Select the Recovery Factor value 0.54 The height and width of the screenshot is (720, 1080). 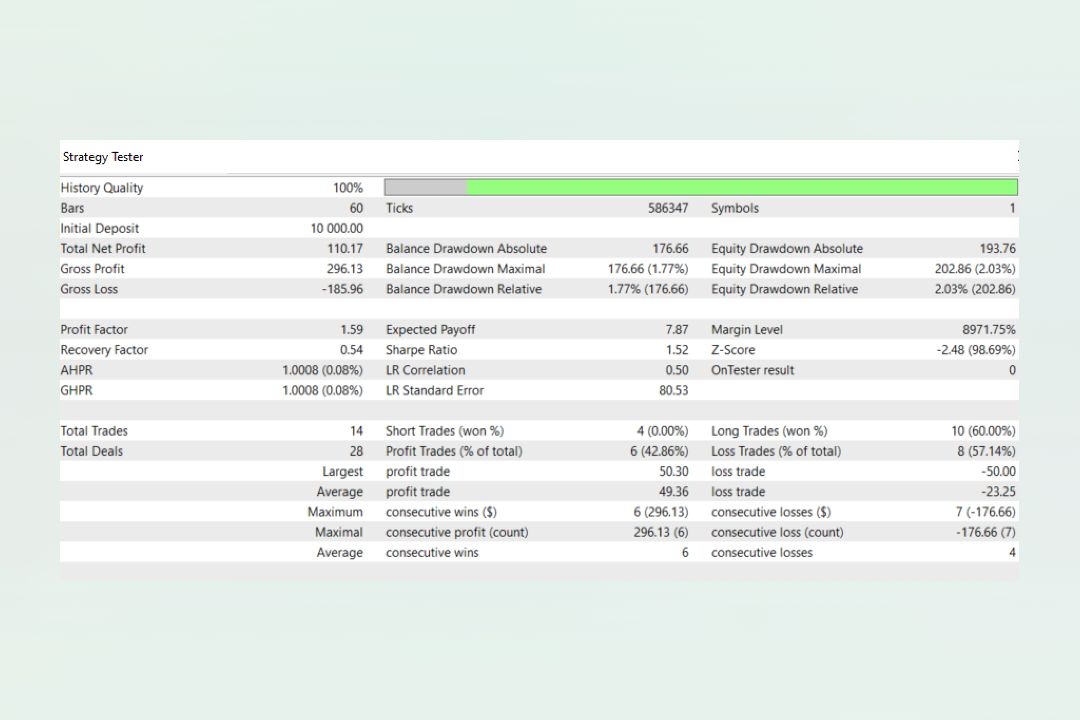coord(351,350)
